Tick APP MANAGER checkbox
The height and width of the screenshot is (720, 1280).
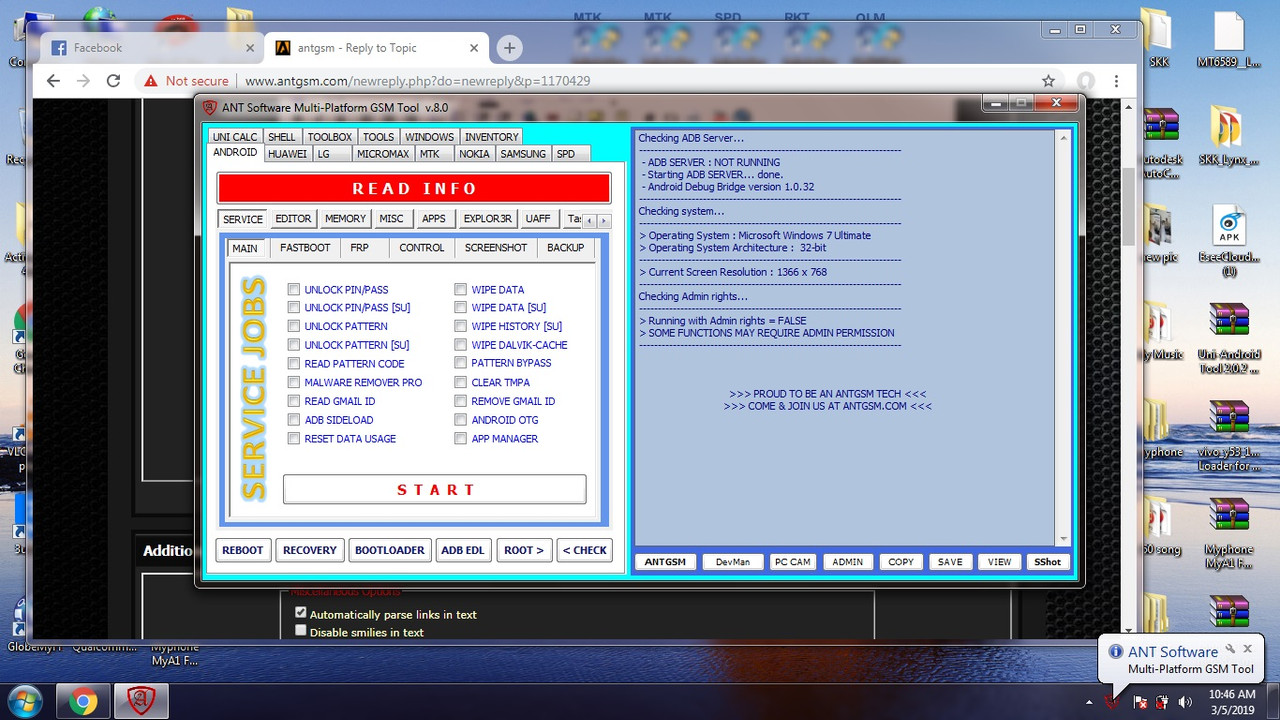tap(461, 438)
